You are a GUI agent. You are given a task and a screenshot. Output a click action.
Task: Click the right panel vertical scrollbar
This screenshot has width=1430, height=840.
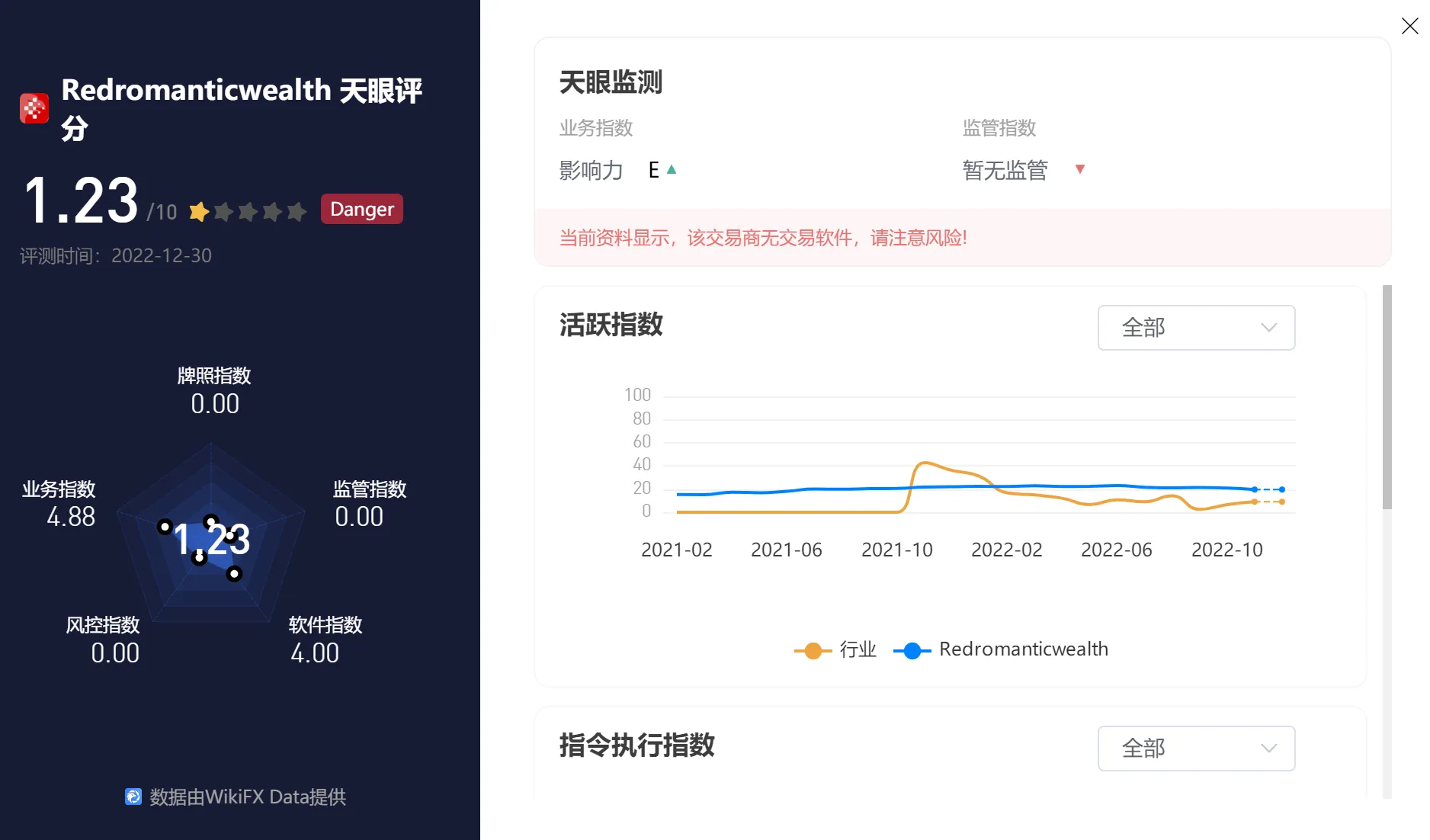(x=1387, y=396)
